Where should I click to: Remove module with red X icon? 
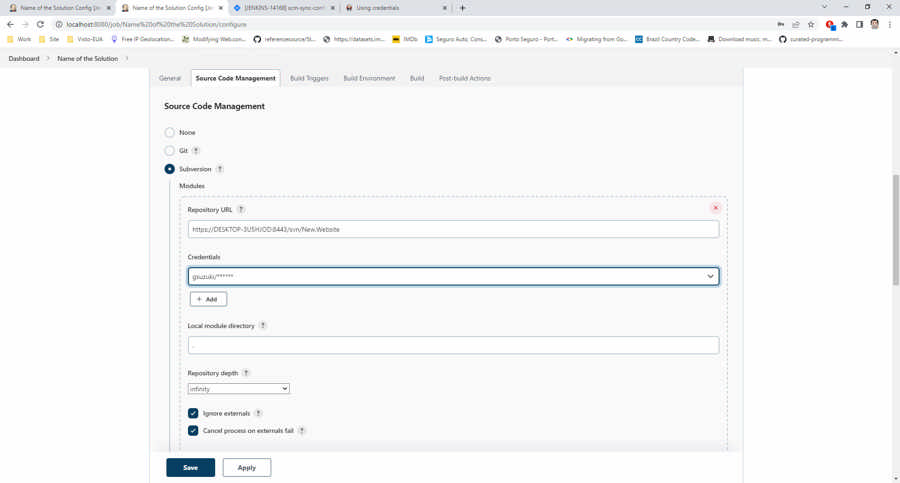716,208
